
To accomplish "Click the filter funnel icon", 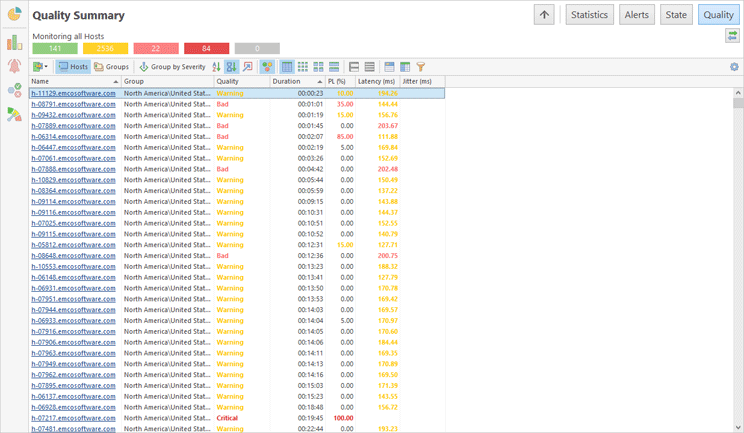I will [x=421, y=67].
